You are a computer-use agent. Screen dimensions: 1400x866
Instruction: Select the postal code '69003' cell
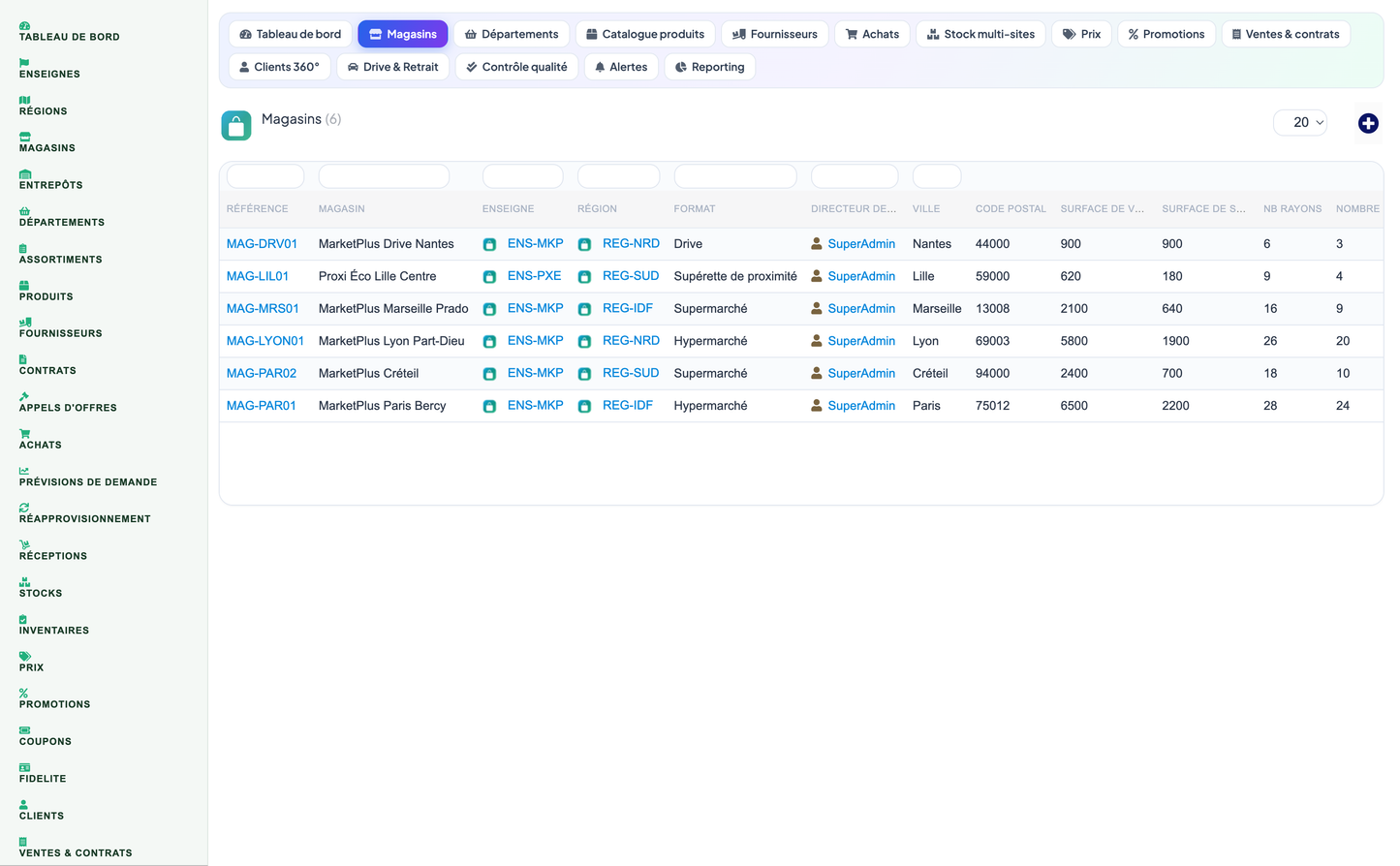pos(992,341)
